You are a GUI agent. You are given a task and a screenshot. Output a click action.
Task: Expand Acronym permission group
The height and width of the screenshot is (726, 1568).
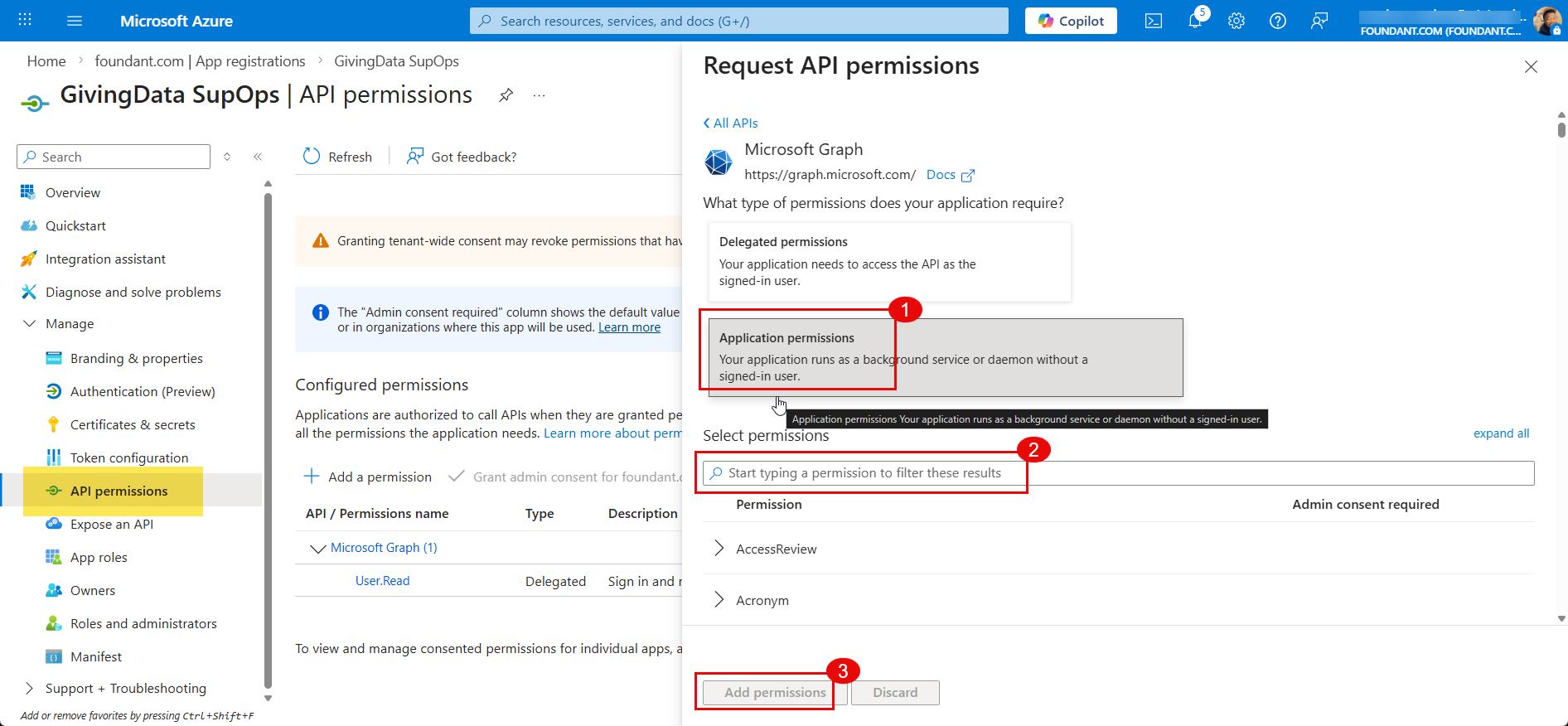click(x=719, y=600)
